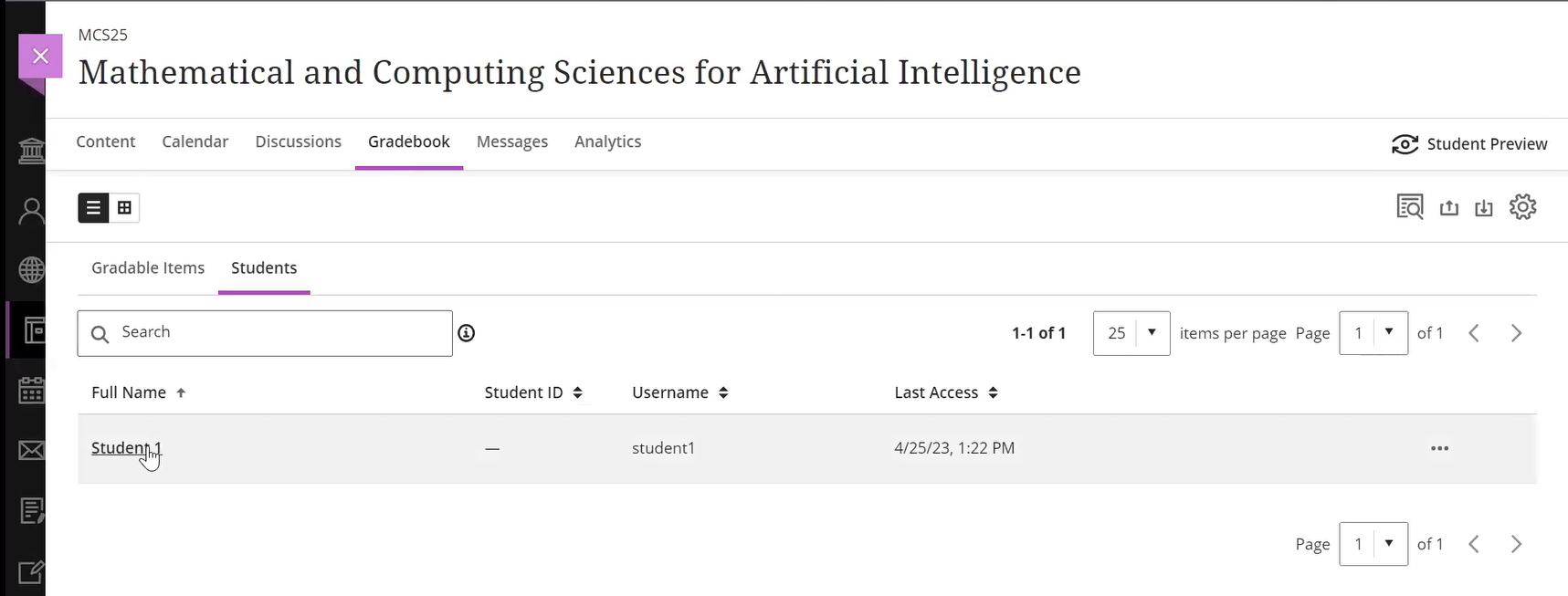Screen dimensions: 1568x596
Task: Switch to Gradable Items tab
Action: pos(148,267)
